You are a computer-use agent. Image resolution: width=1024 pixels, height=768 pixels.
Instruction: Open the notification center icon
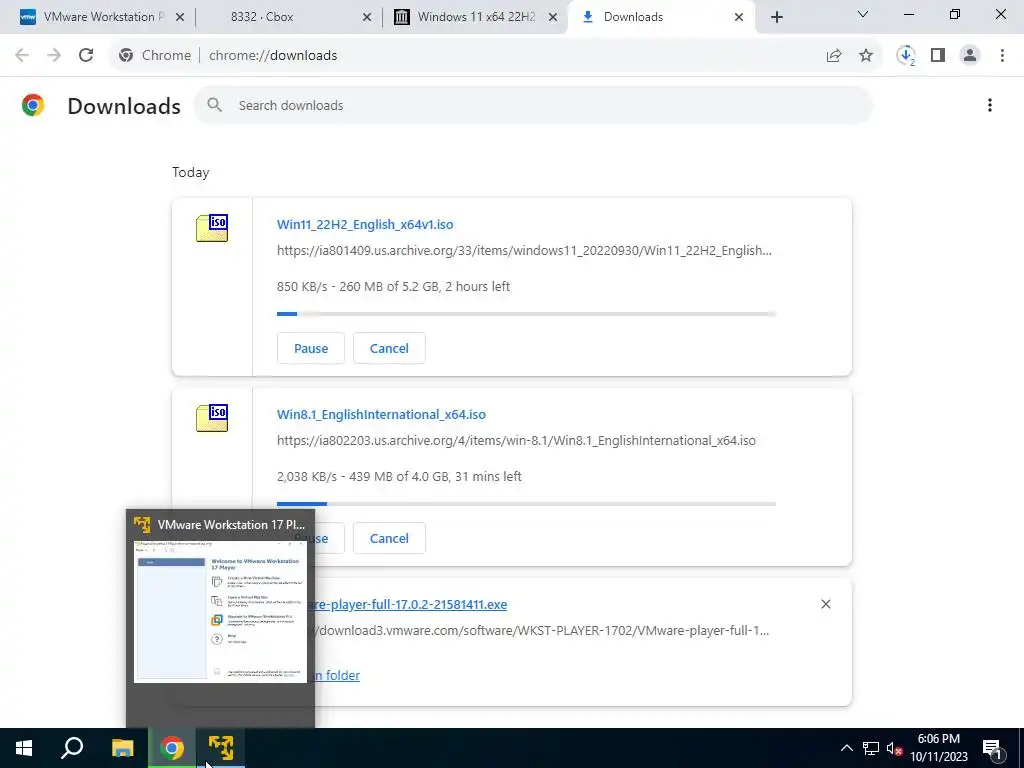pos(993,749)
